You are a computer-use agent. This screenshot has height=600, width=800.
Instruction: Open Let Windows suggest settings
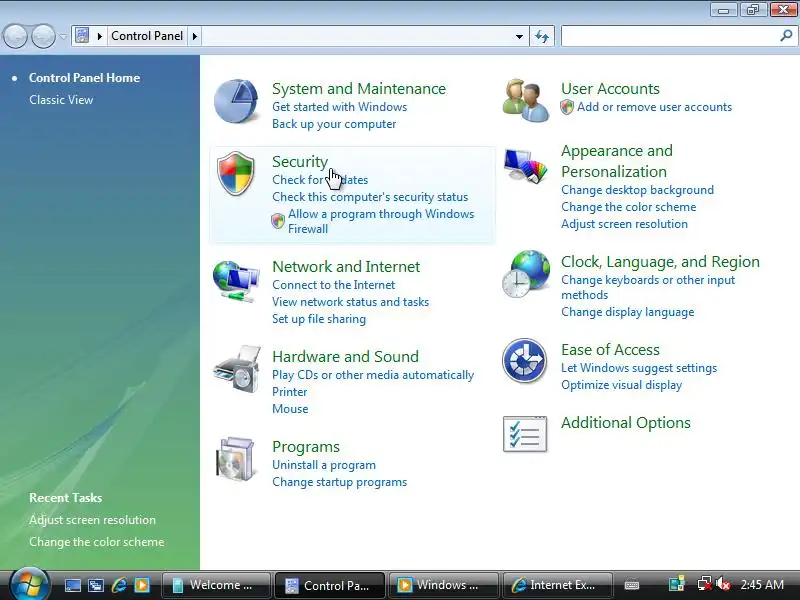pos(639,368)
